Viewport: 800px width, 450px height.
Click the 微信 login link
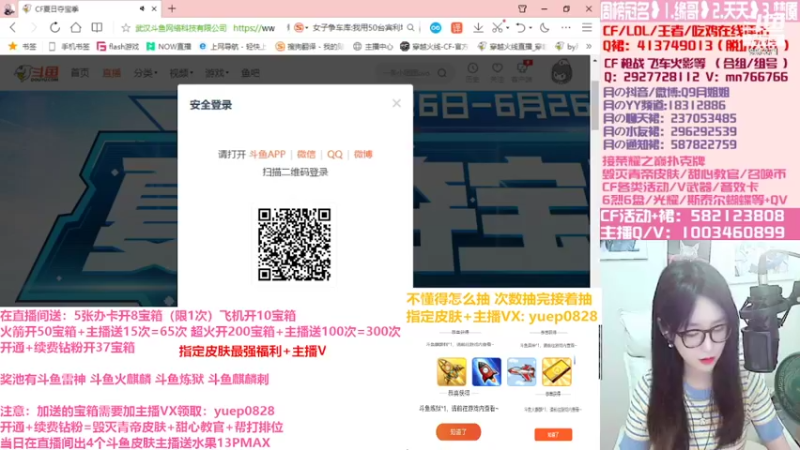tap(306, 154)
